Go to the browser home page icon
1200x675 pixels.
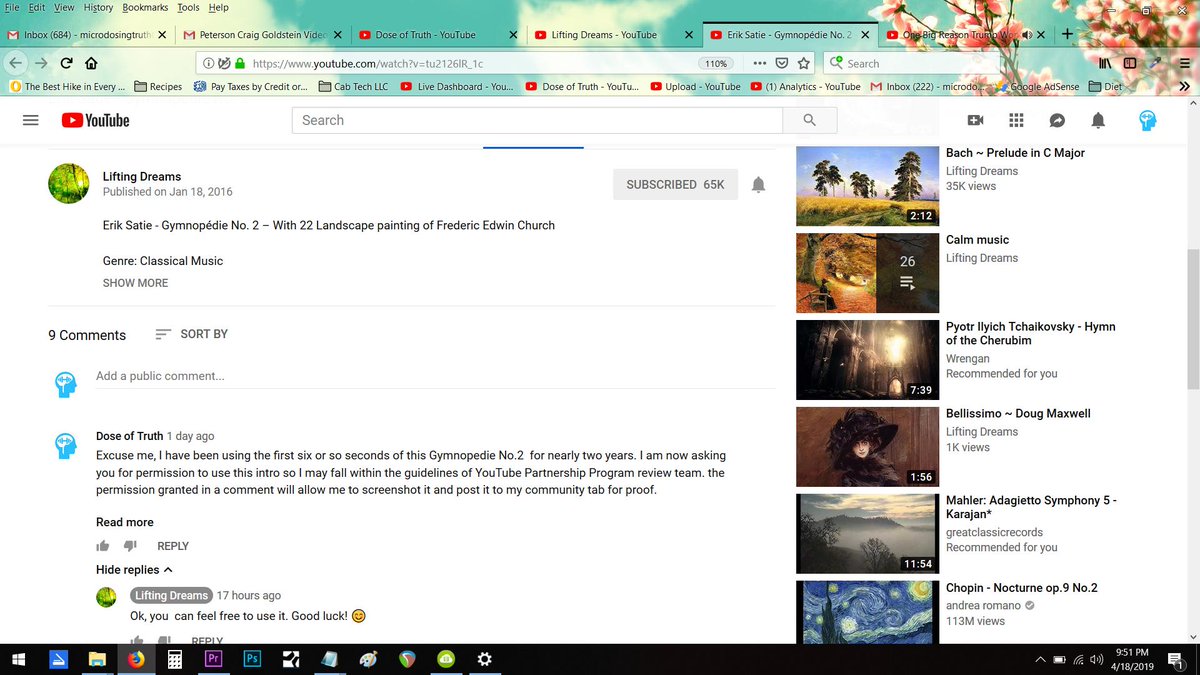91,63
